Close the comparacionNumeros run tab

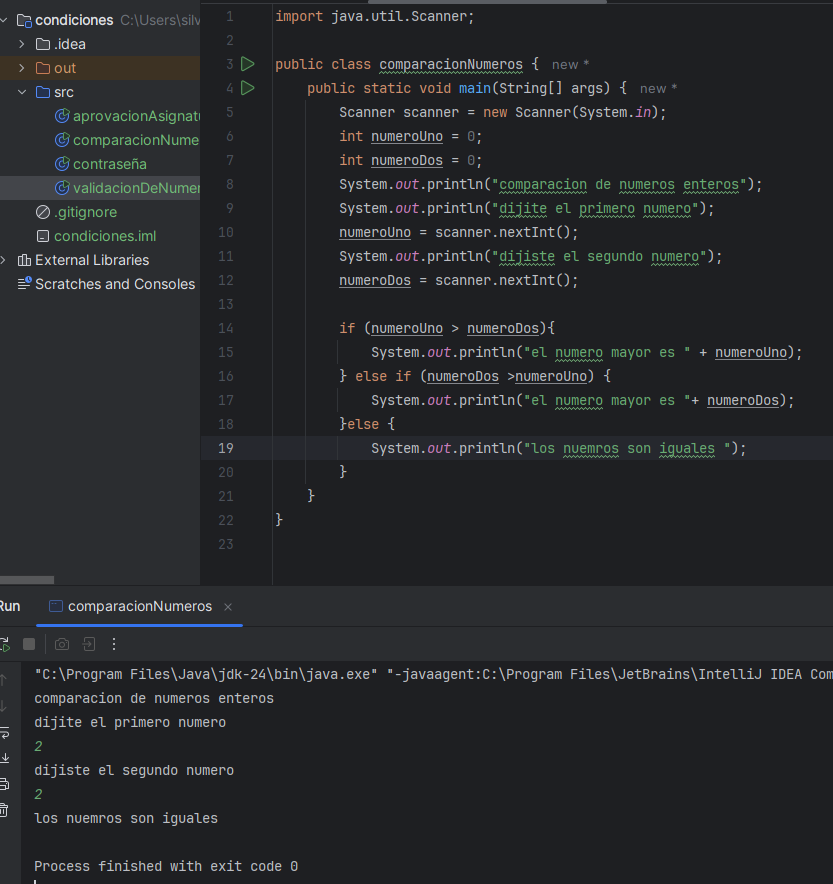(x=228, y=607)
